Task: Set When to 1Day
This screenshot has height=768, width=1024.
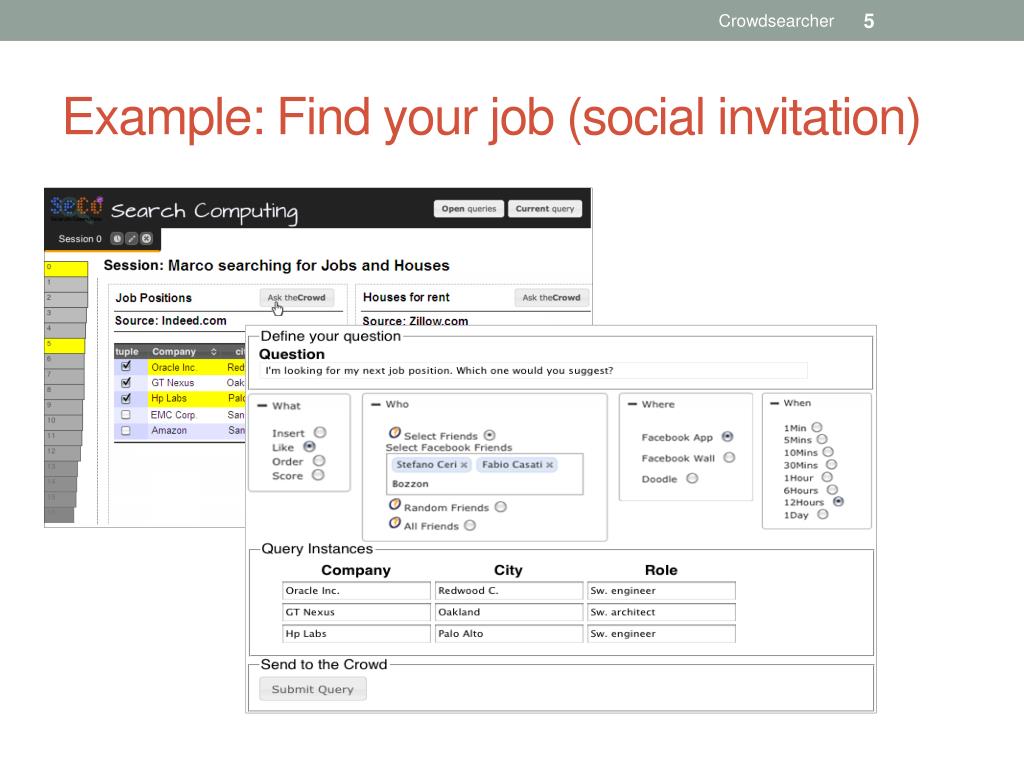Action: [x=823, y=515]
